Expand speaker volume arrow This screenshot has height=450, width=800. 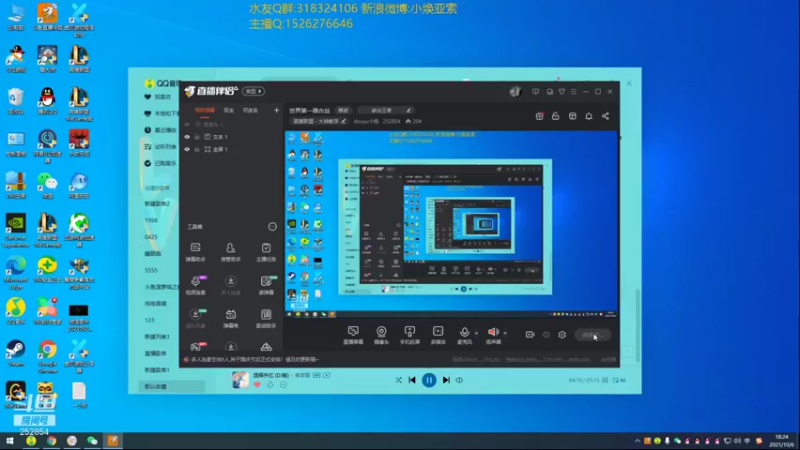point(505,333)
